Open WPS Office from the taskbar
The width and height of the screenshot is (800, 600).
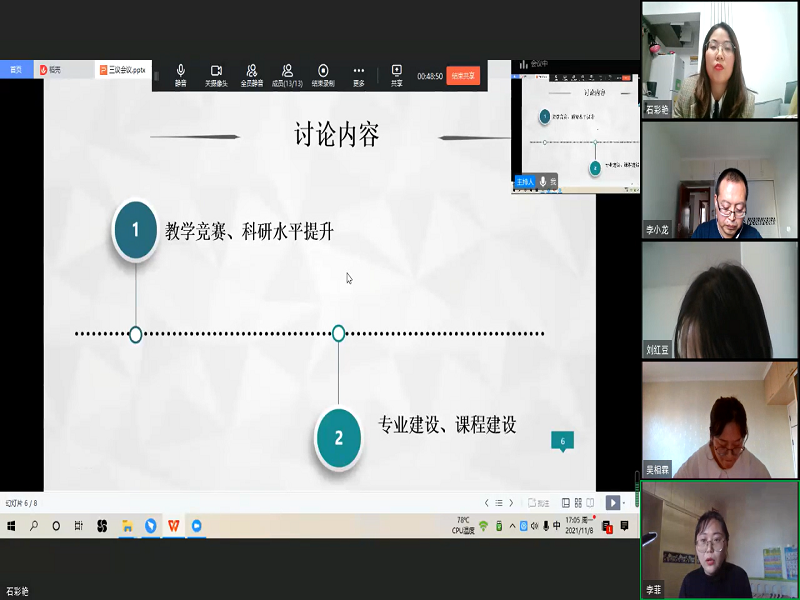point(174,525)
